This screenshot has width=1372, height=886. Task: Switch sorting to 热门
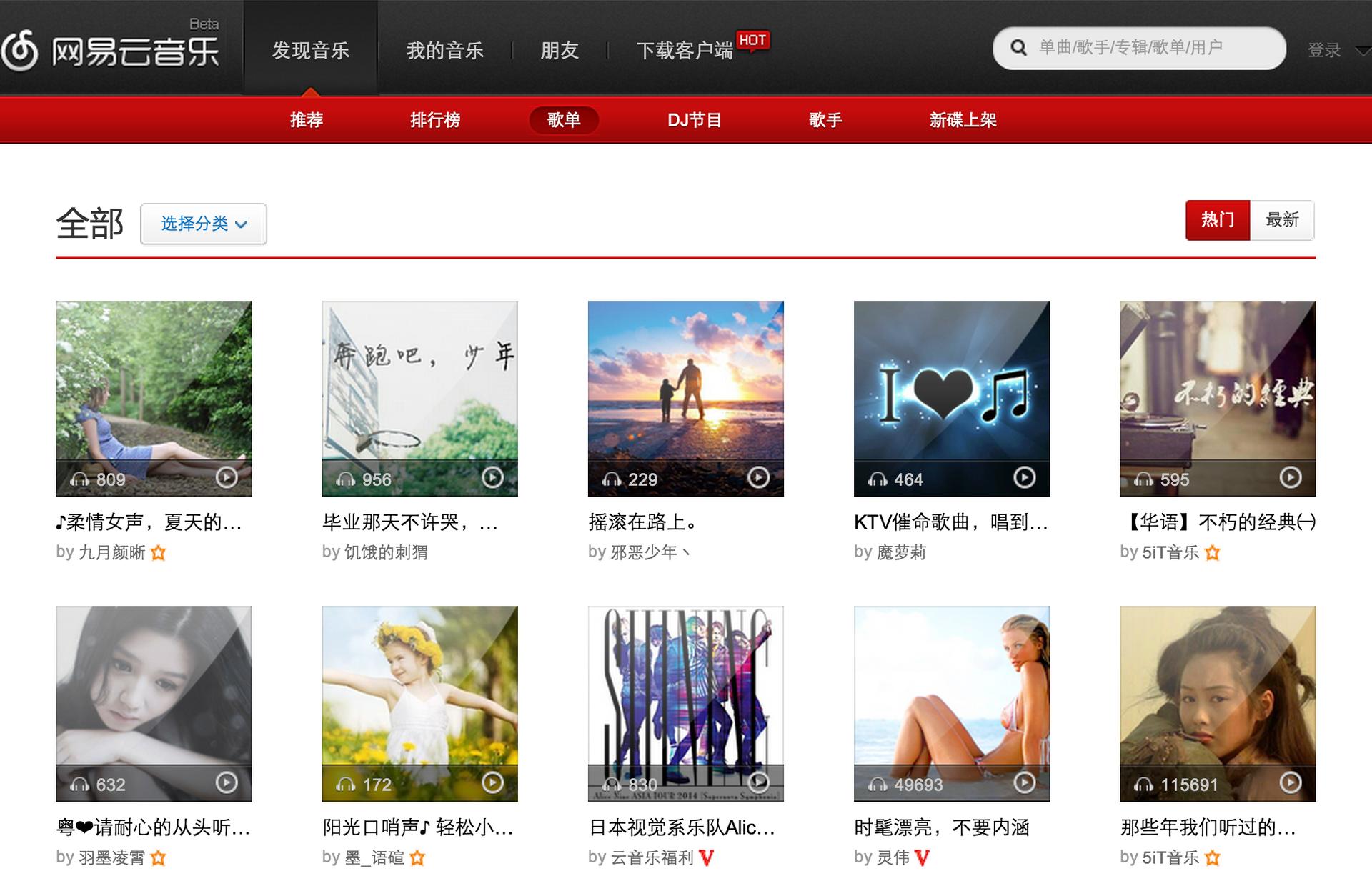pos(1218,220)
